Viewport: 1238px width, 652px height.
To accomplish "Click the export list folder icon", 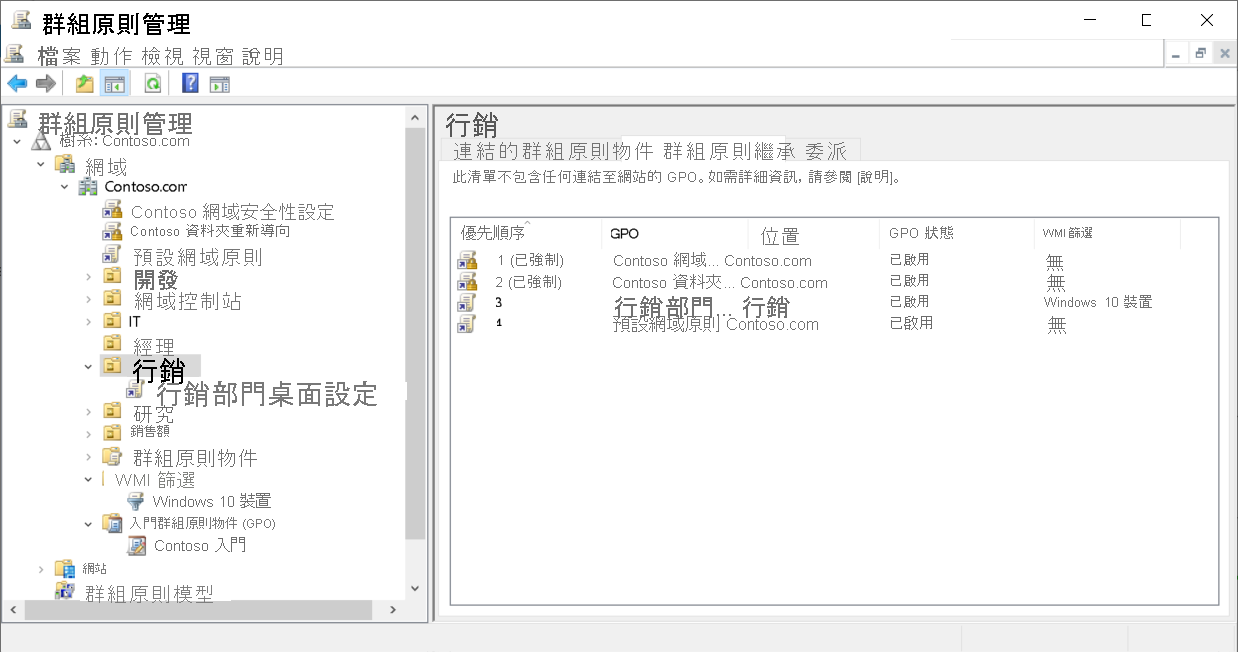I will pyautogui.click(x=84, y=83).
